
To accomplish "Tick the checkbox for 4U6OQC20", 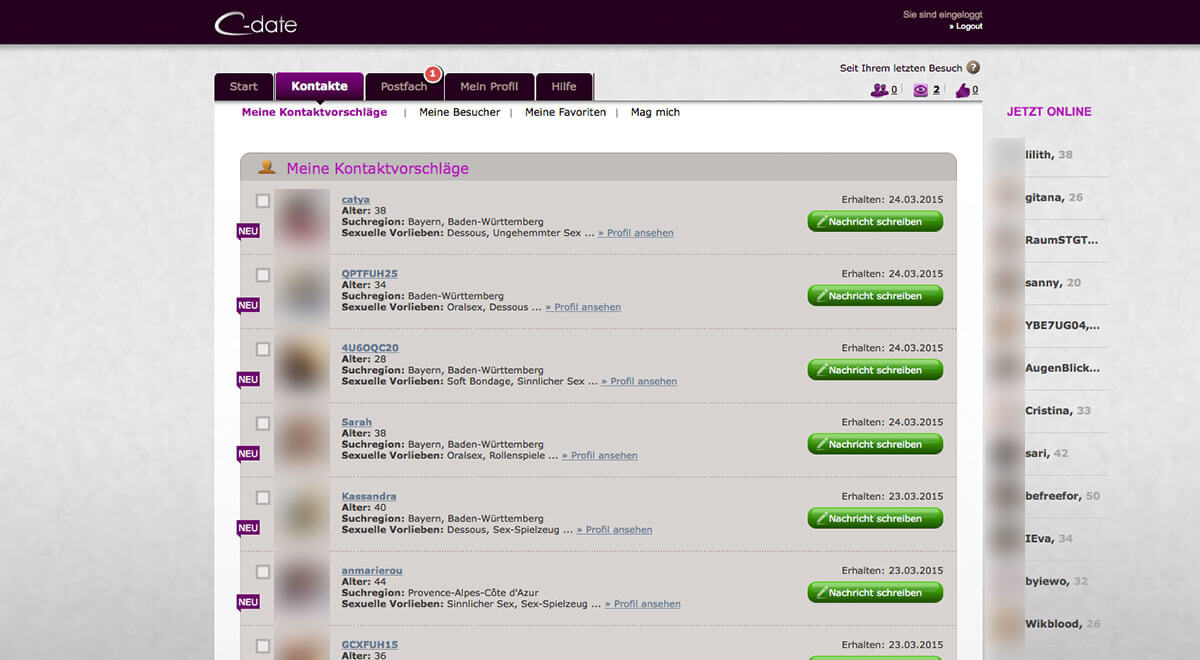I will pos(263,349).
